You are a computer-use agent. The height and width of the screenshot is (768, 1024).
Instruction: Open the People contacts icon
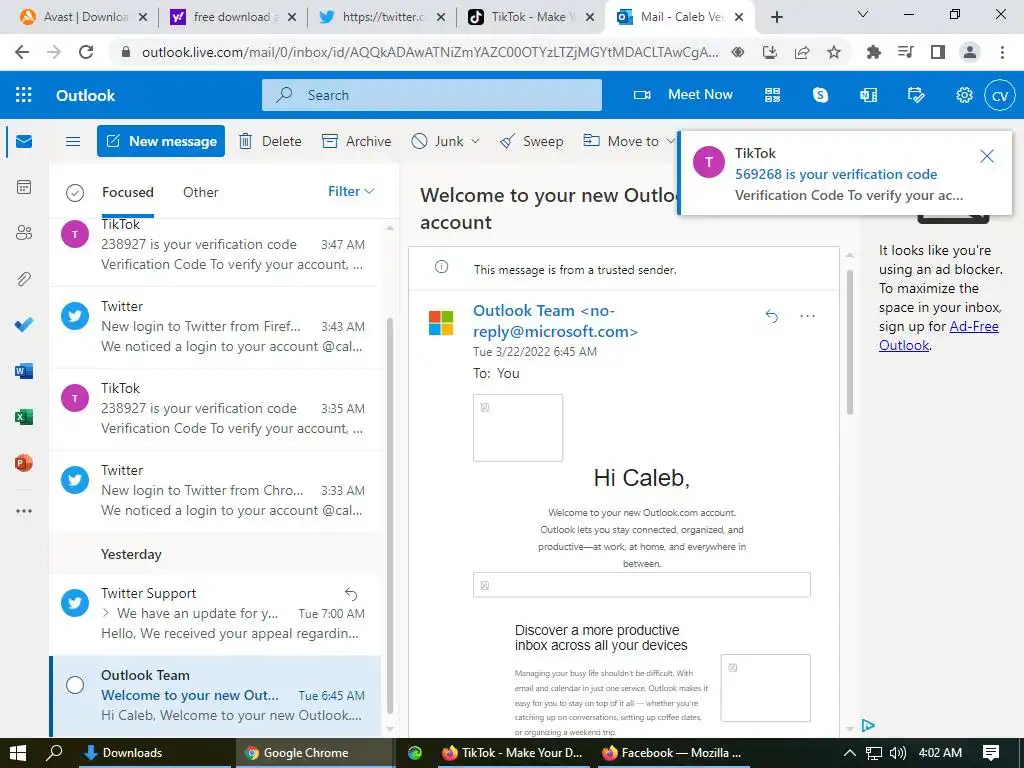point(24,232)
